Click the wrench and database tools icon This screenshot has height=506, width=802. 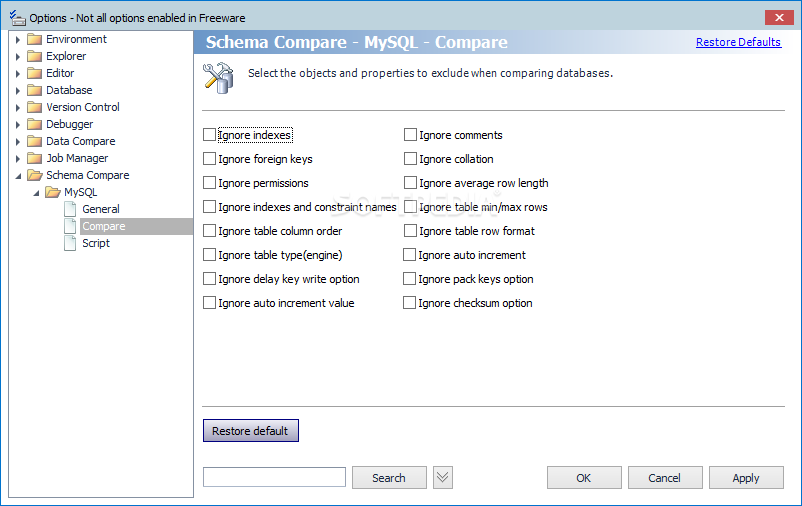(x=218, y=78)
